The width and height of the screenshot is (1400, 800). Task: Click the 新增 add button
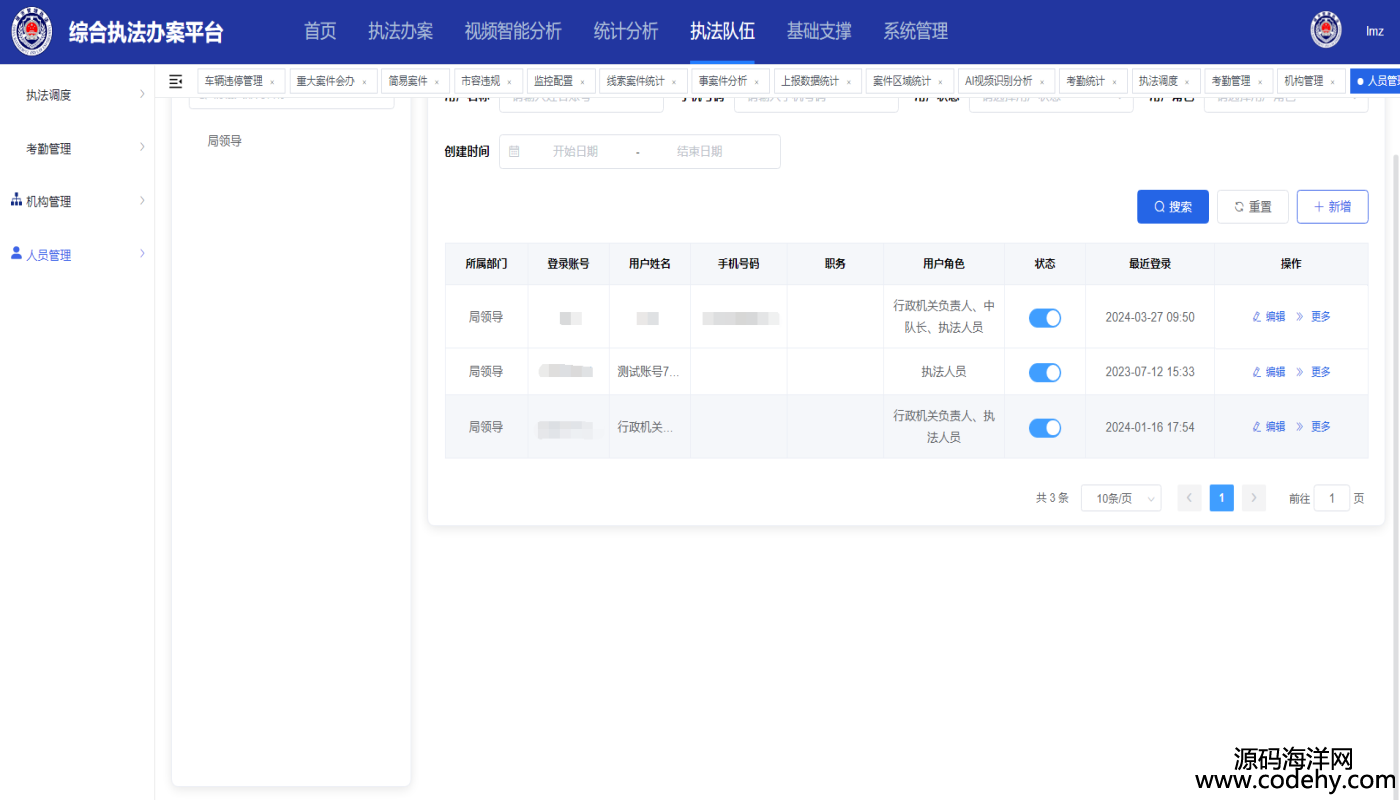pos(1332,207)
